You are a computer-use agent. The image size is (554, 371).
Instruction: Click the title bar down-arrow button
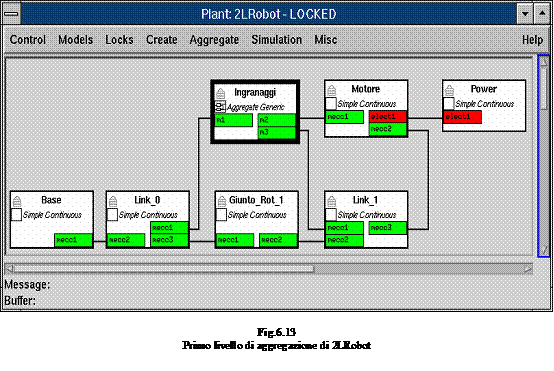[525, 14]
